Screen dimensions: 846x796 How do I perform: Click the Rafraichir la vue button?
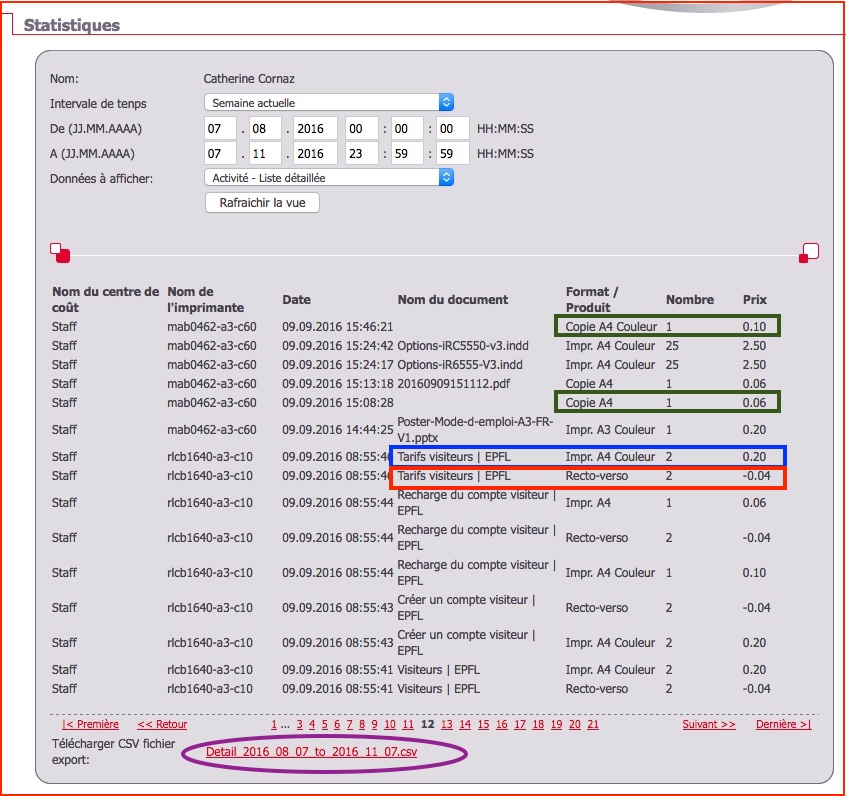[262, 203]
